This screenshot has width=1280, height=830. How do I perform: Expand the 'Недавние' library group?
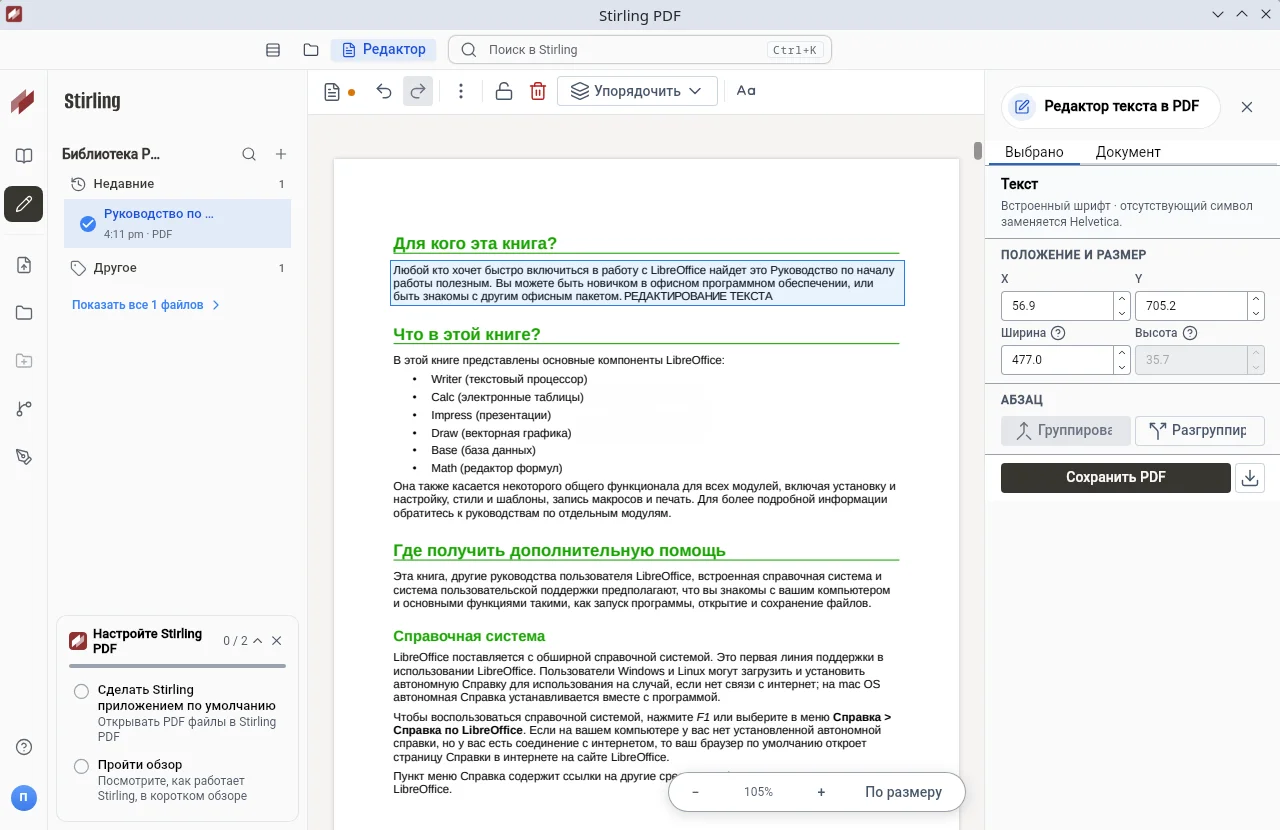click(x=178, y=184)
